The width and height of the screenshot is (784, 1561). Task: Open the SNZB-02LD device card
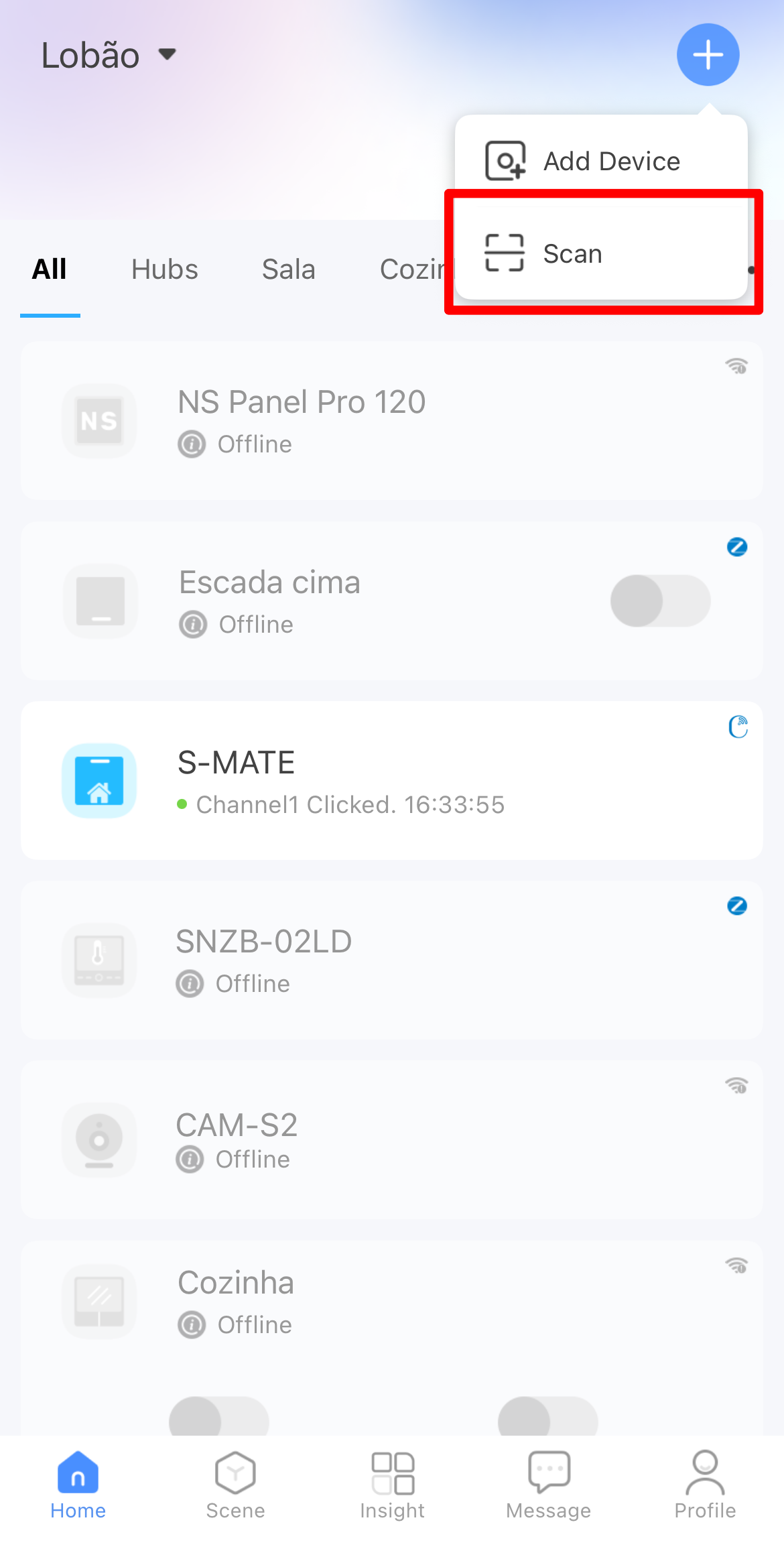click(392, 960)
